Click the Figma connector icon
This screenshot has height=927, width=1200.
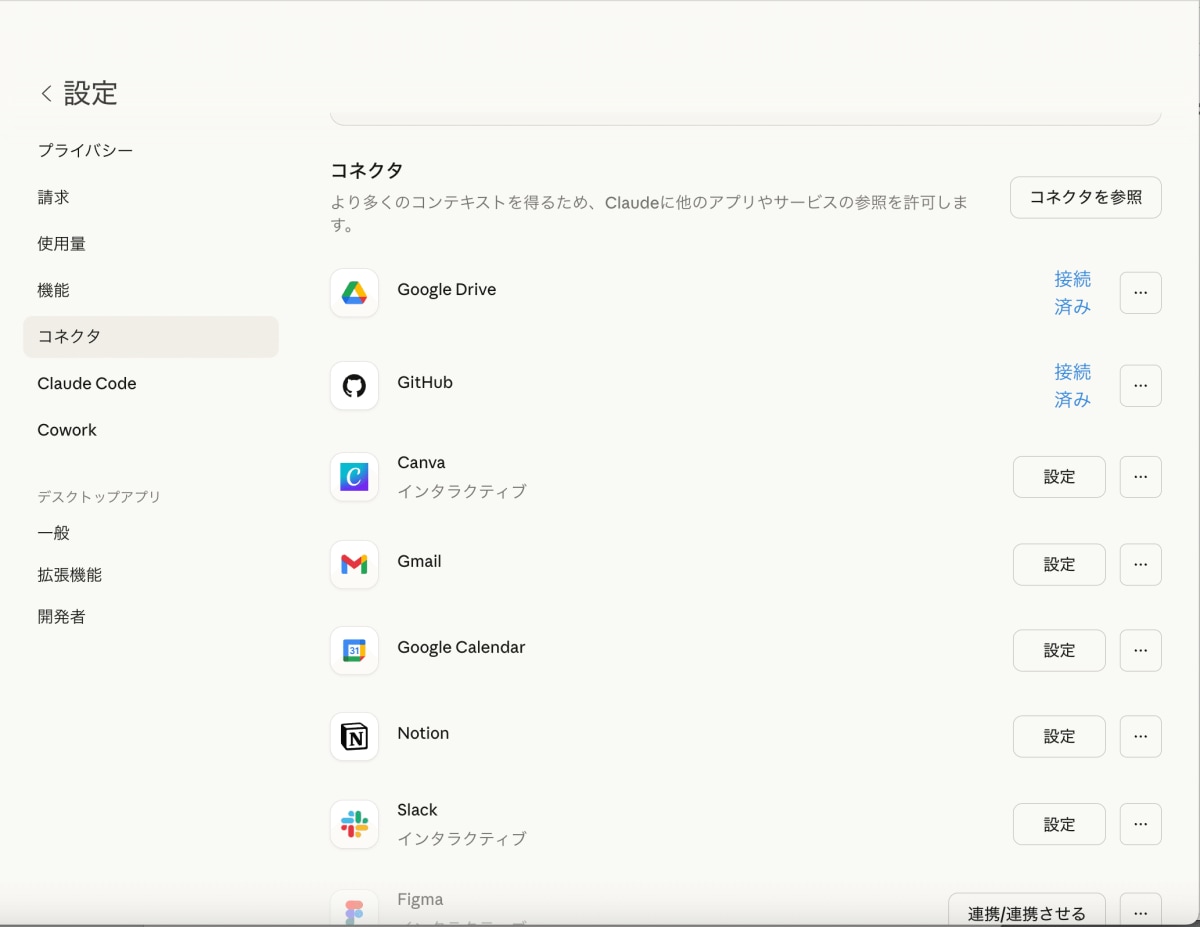tap(354, 908)
